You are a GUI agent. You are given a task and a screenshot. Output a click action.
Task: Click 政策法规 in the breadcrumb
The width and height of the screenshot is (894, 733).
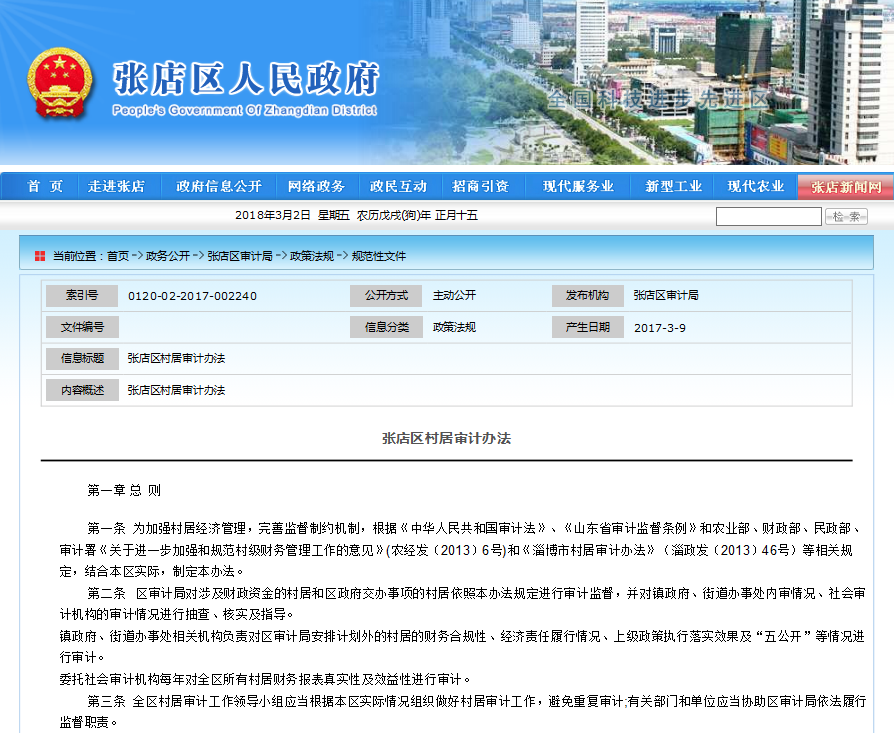312,256
